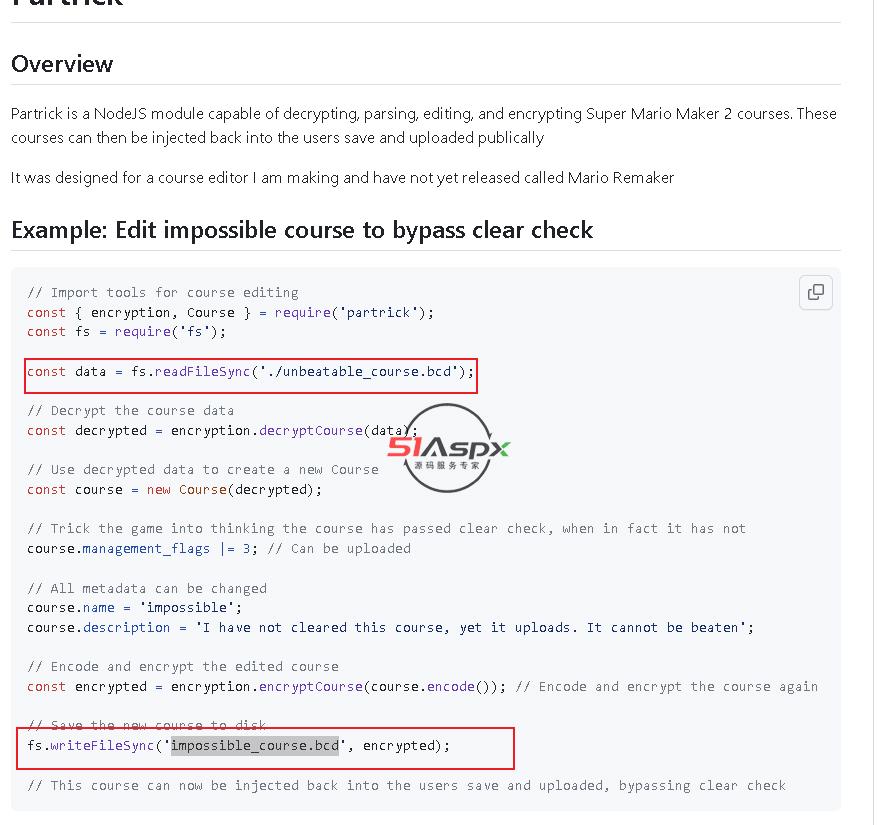Click the 'new Course(decrypted)' line
The height and width of the screenshot is (825, 877).
click(175, 489)
